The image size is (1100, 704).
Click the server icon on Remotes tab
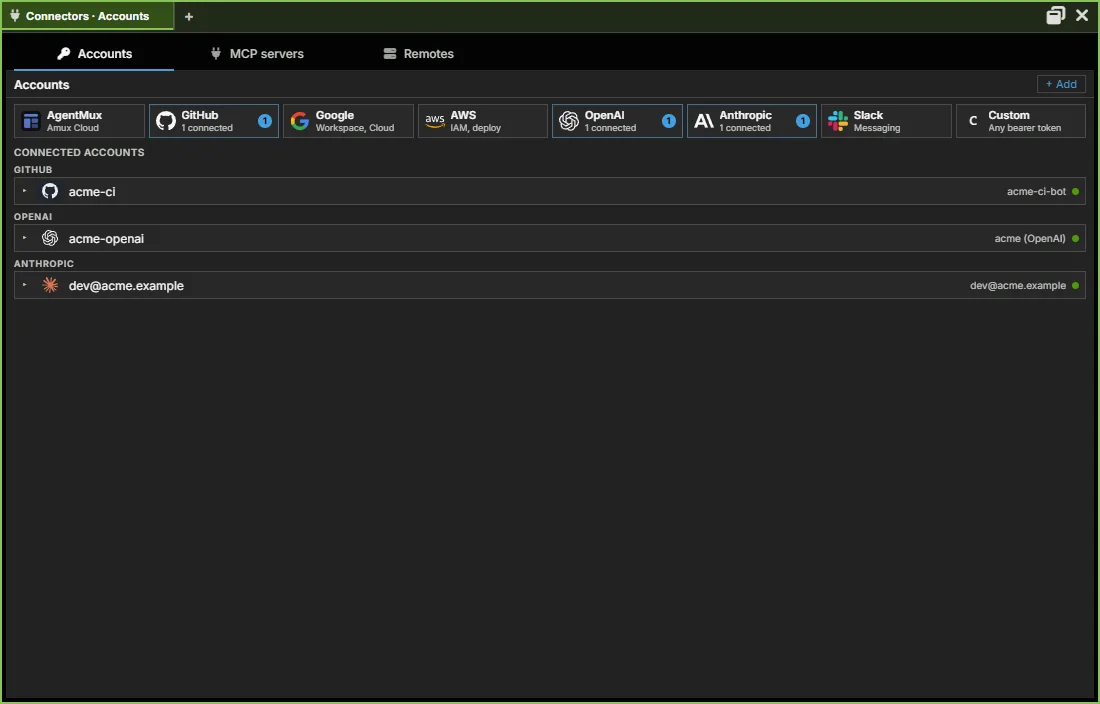(x=390, y=53)
